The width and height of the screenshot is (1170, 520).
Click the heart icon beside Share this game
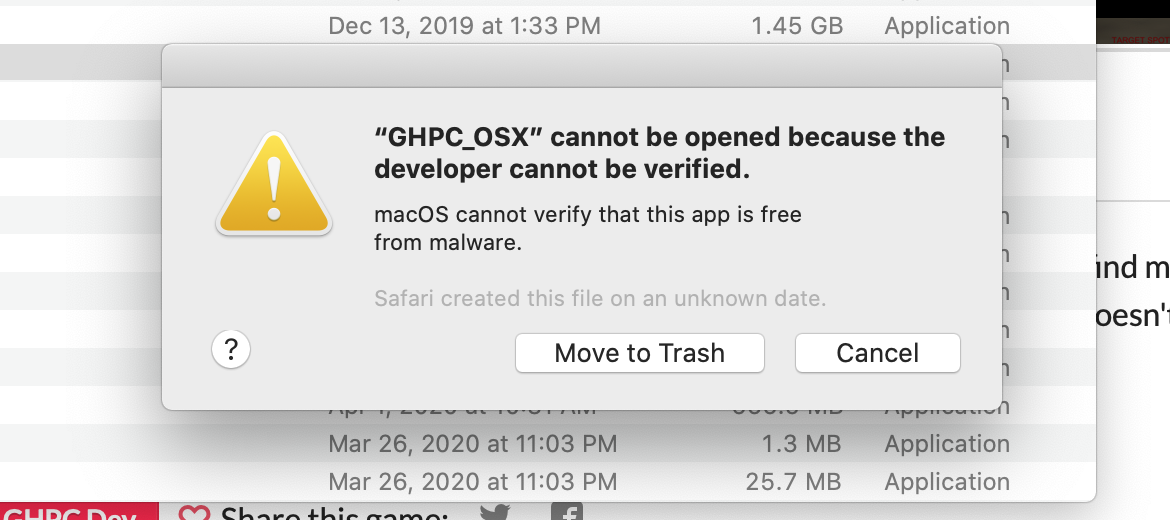tap(193, 513)
